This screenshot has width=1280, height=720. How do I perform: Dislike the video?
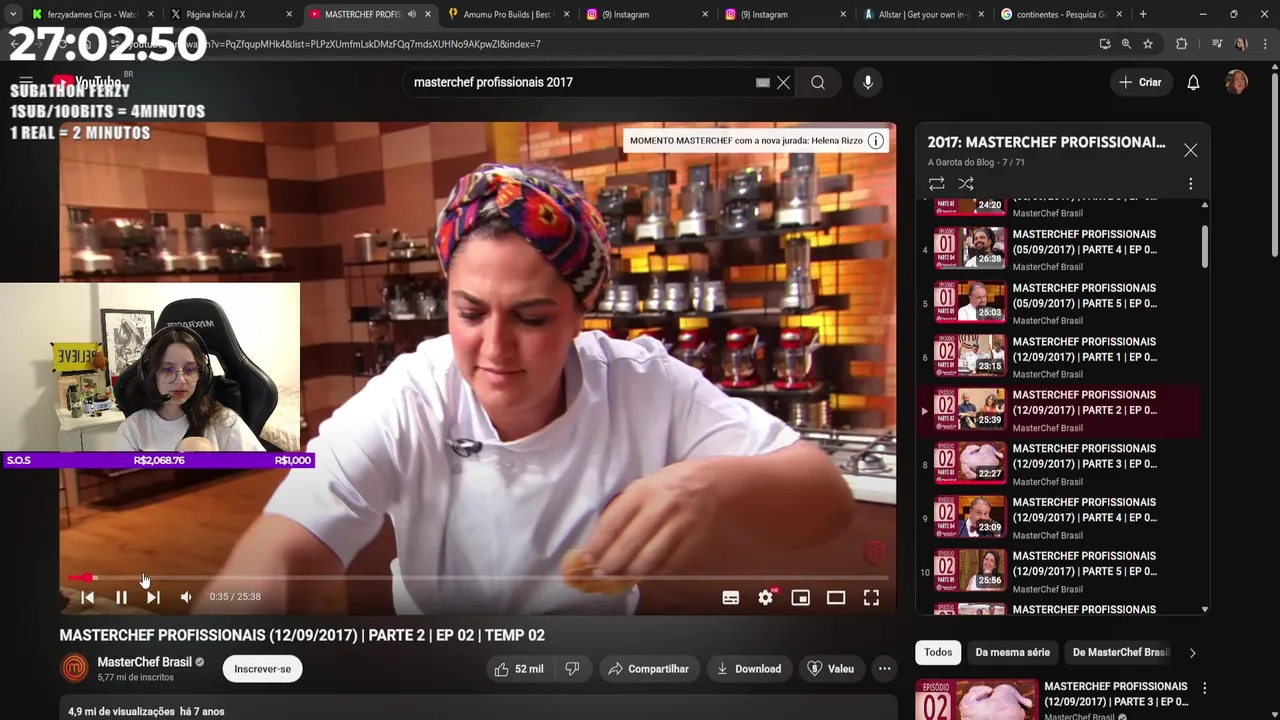coord(572,669)
